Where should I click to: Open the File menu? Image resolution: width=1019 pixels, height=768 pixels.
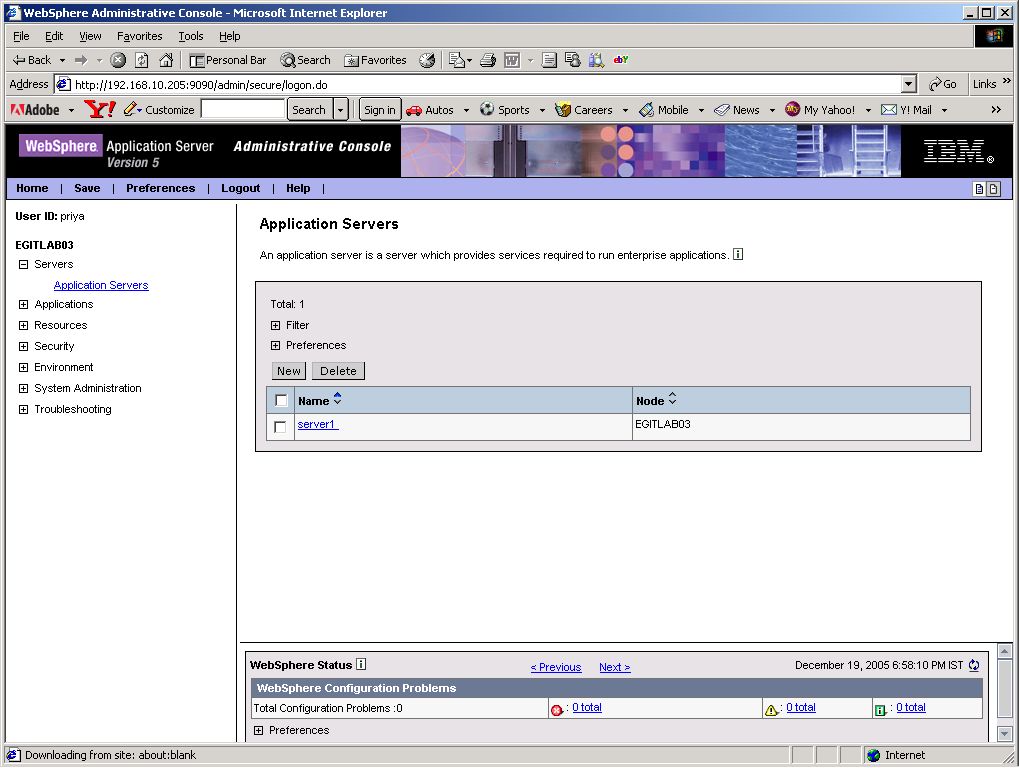[x=21, y=36]
